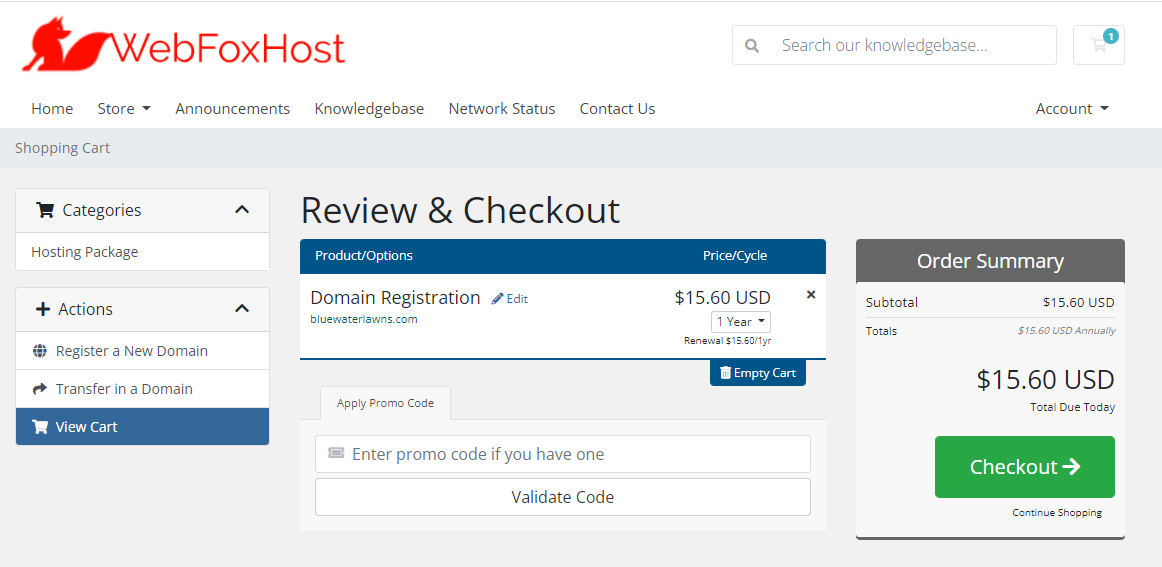
Task: Click the Empty Cart trash button
Action: pos(757,373)
